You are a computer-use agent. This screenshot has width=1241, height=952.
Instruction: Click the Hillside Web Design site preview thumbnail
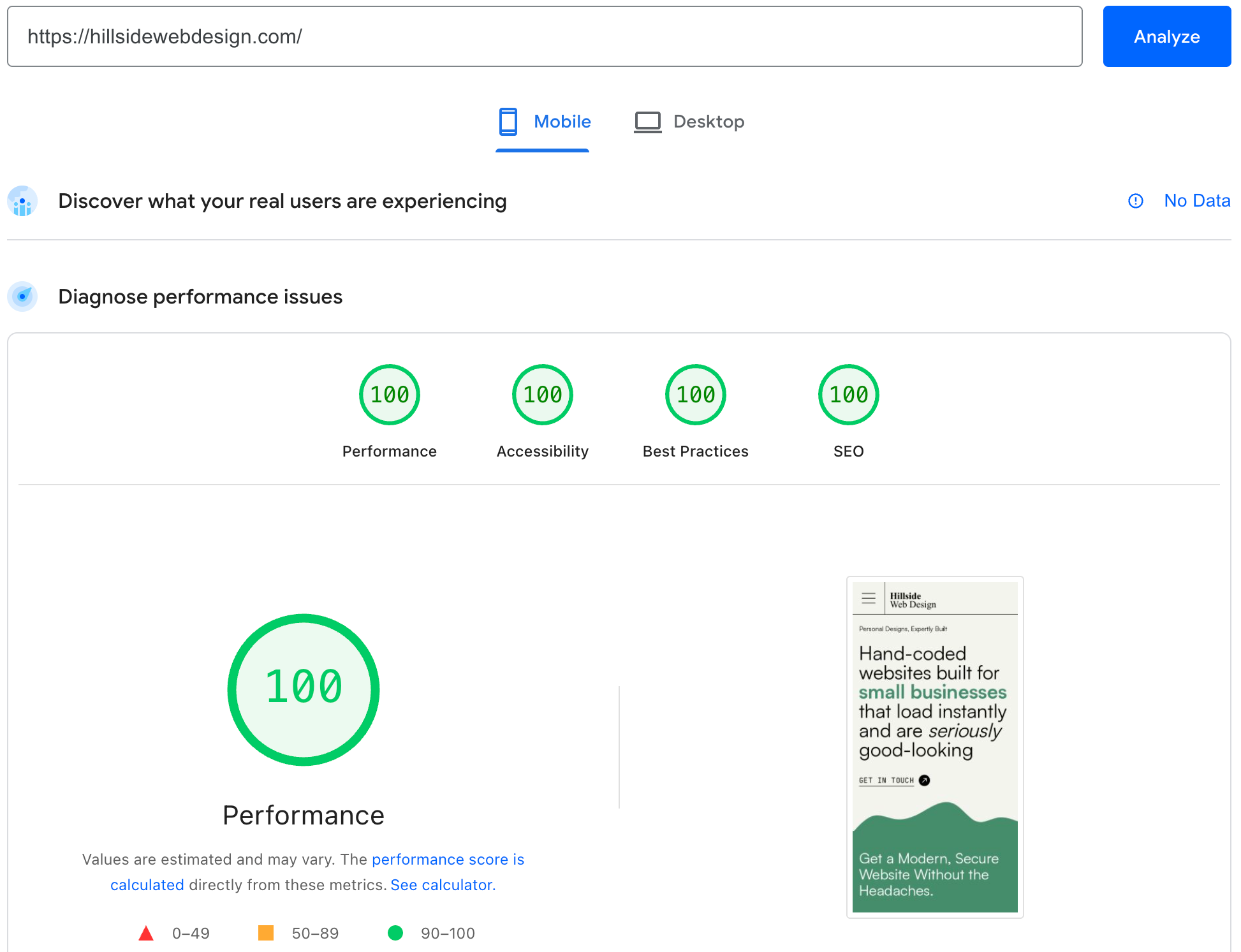[934, 747]
